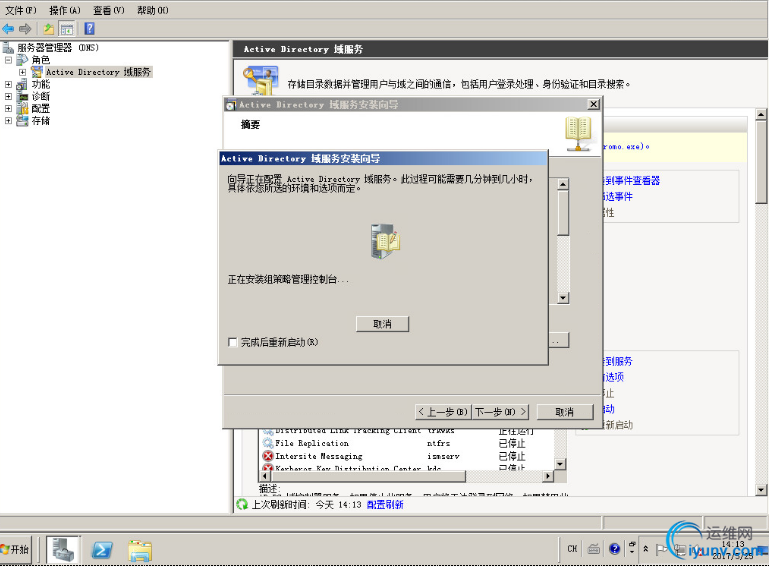Image resolution: width=769 pixels, height=567 pixels.
Task: Open the 帮助(H) menu
Action: tap(153, 10)
